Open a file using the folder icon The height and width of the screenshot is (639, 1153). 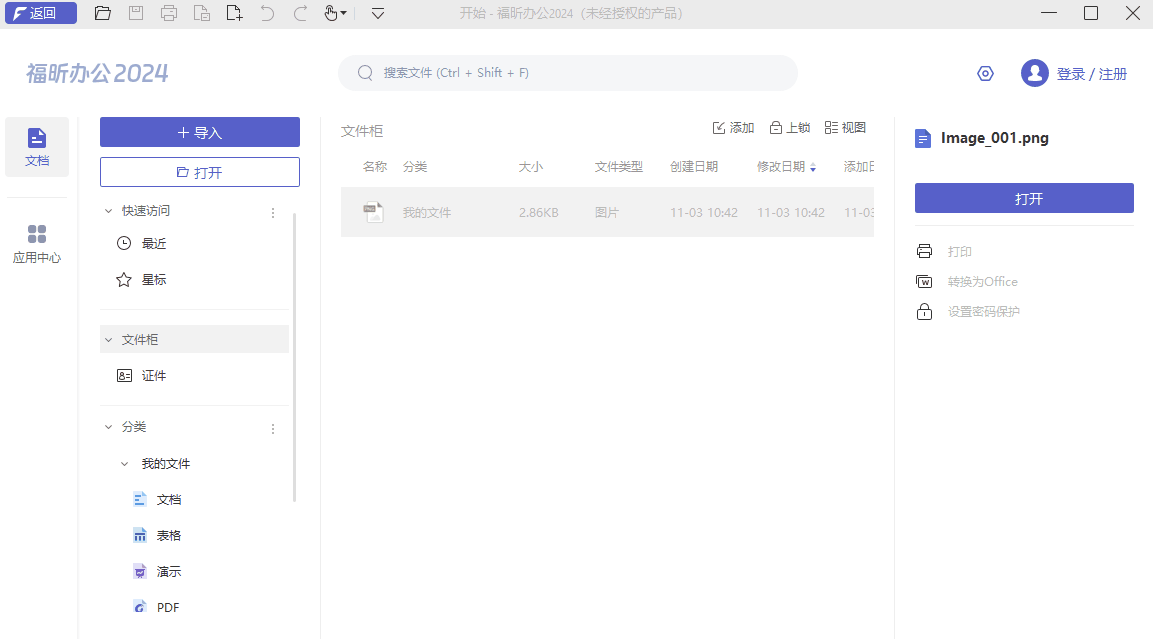click(x=103, y=13)
